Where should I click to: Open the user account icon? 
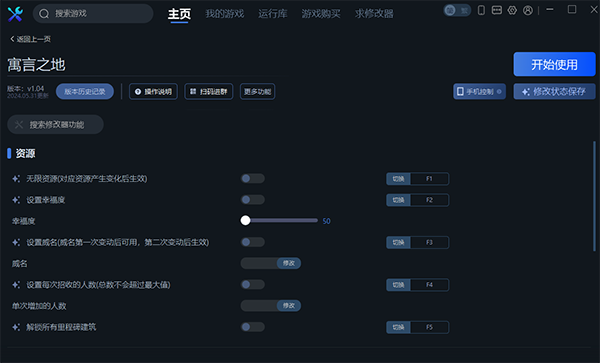pos(528,10)
